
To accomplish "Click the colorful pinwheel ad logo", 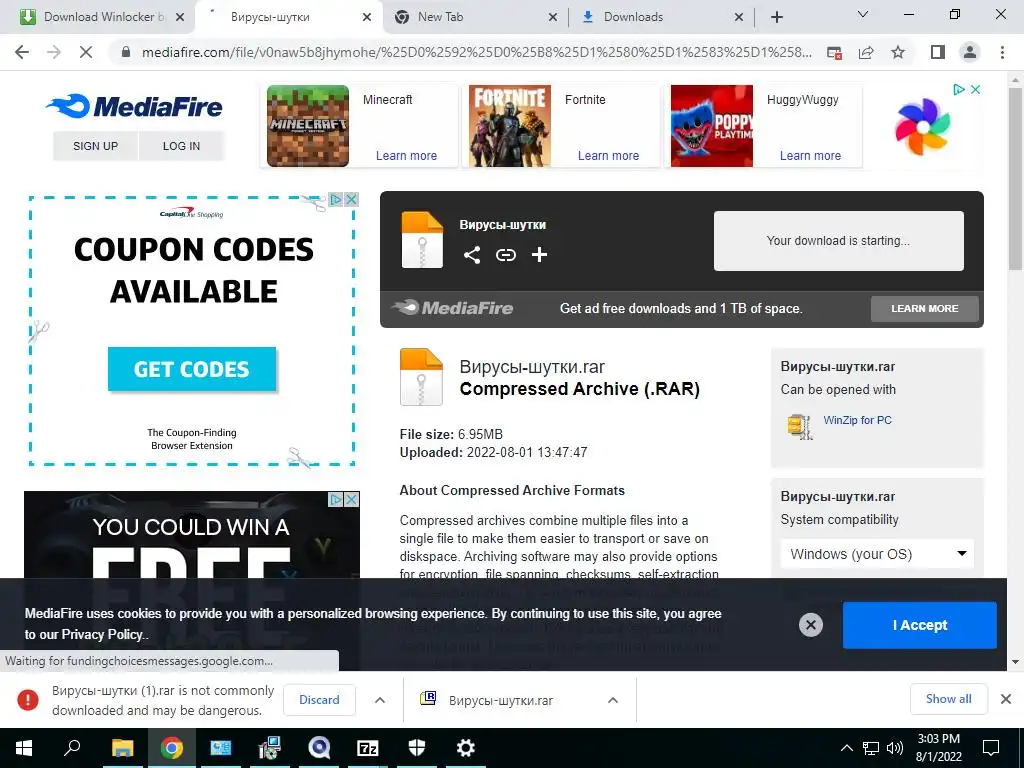I will (x=922, y=126).
